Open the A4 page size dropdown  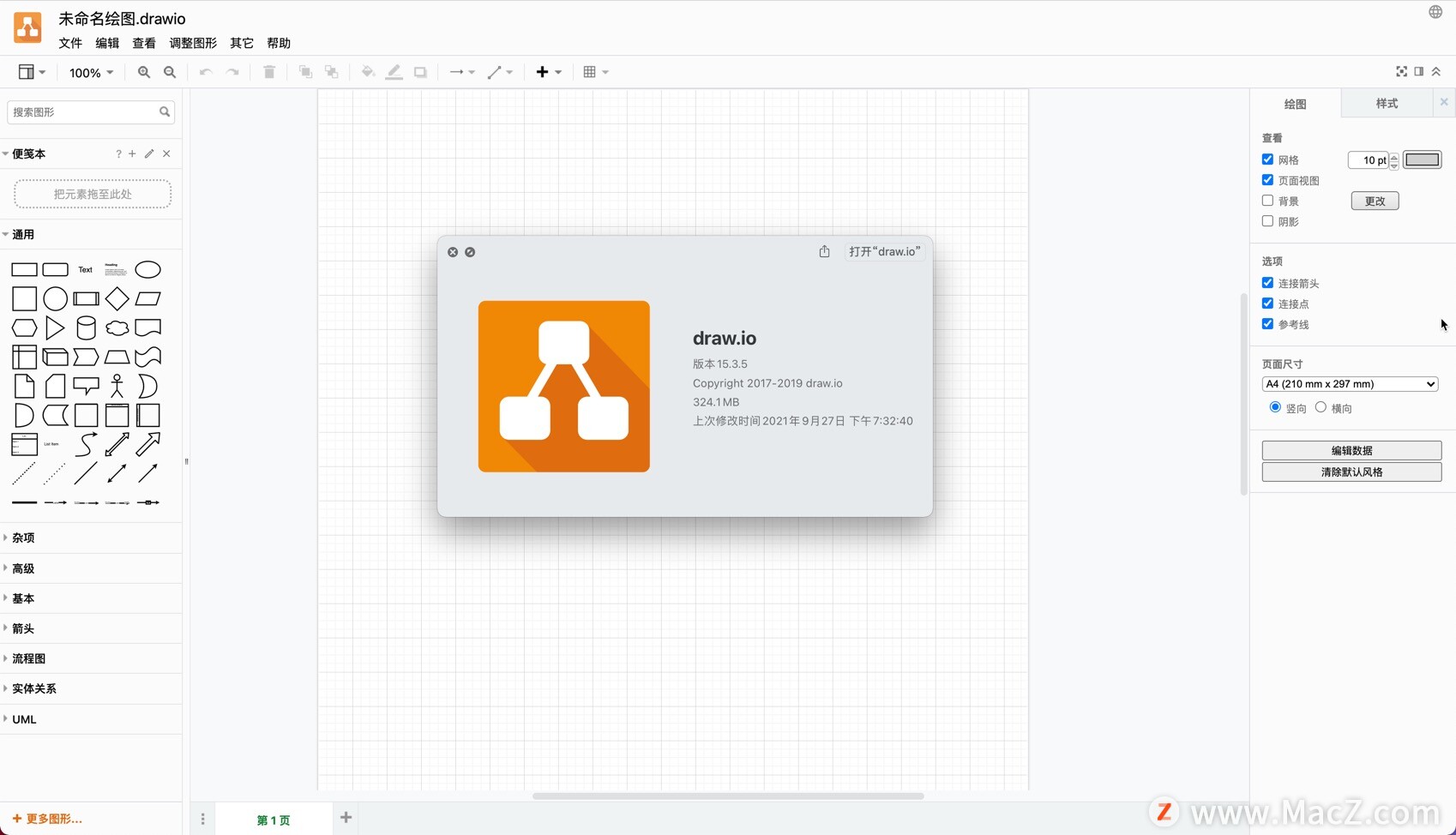point(1350,384)
